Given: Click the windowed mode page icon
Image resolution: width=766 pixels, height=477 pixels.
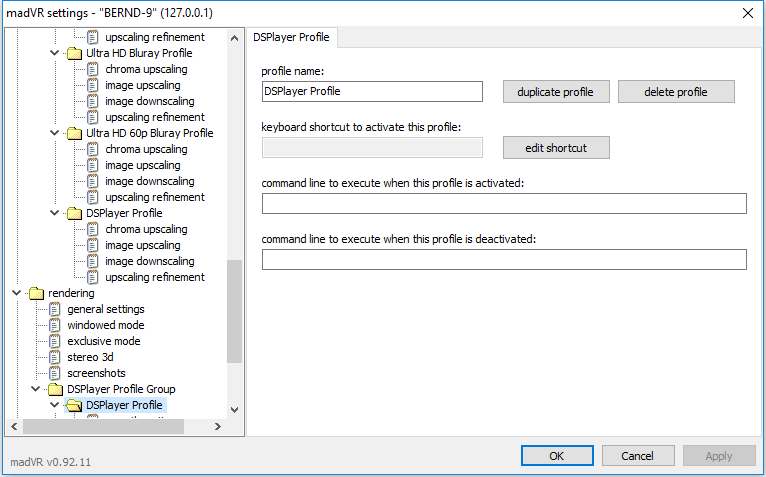Looking at the screenshot, I should click(55, 325).
